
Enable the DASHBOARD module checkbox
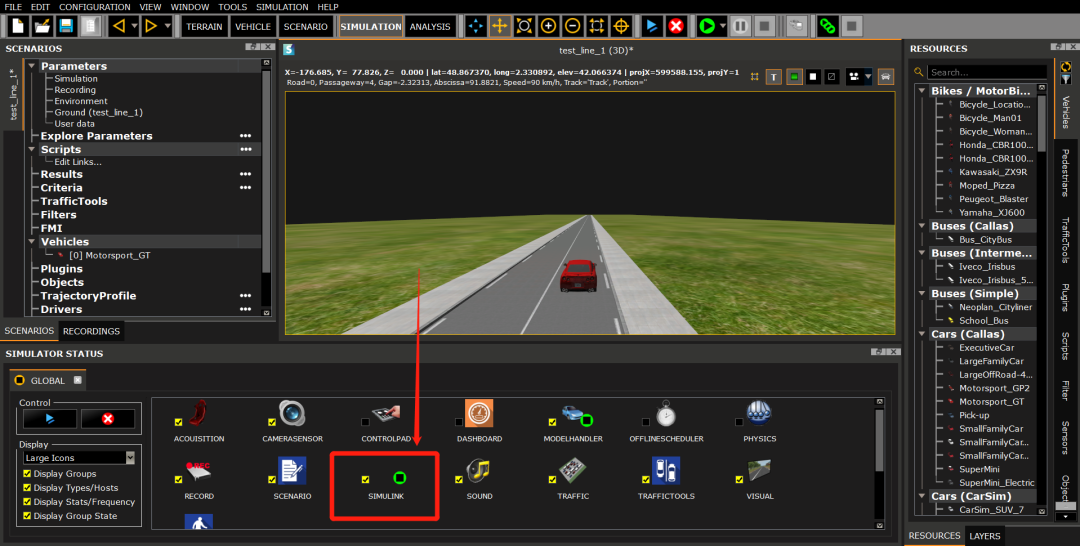coord(459,422)
